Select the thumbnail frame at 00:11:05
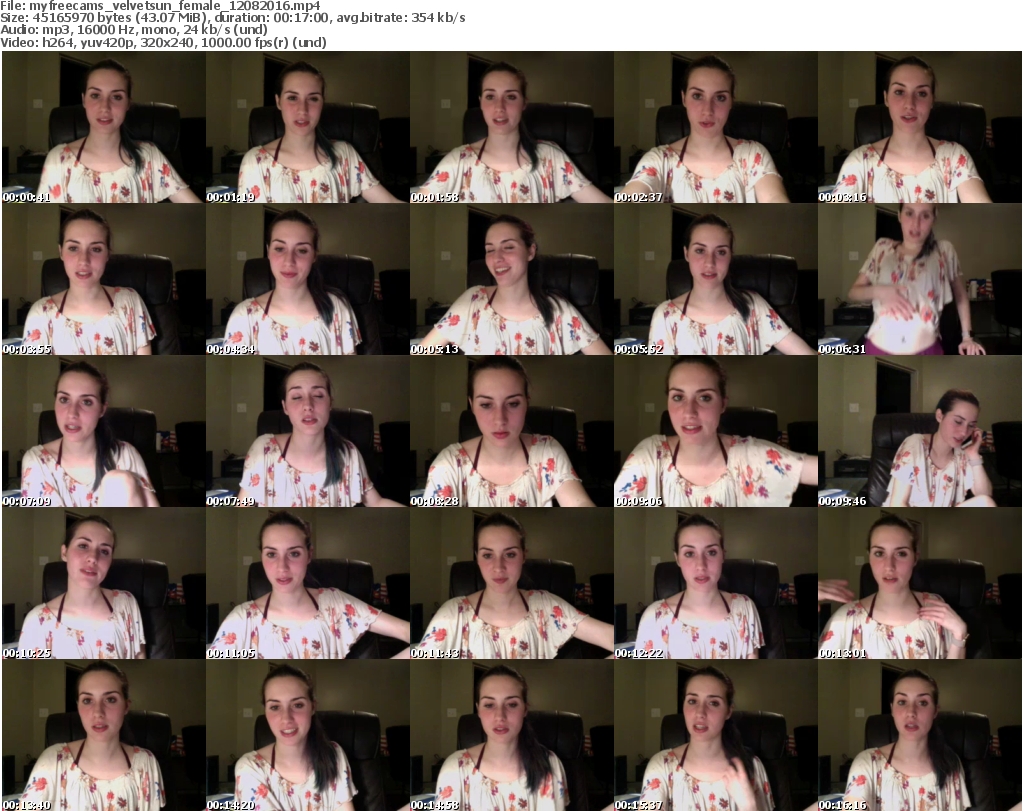The width and height of the screenshot is (1024, 811). pos(308,583)
